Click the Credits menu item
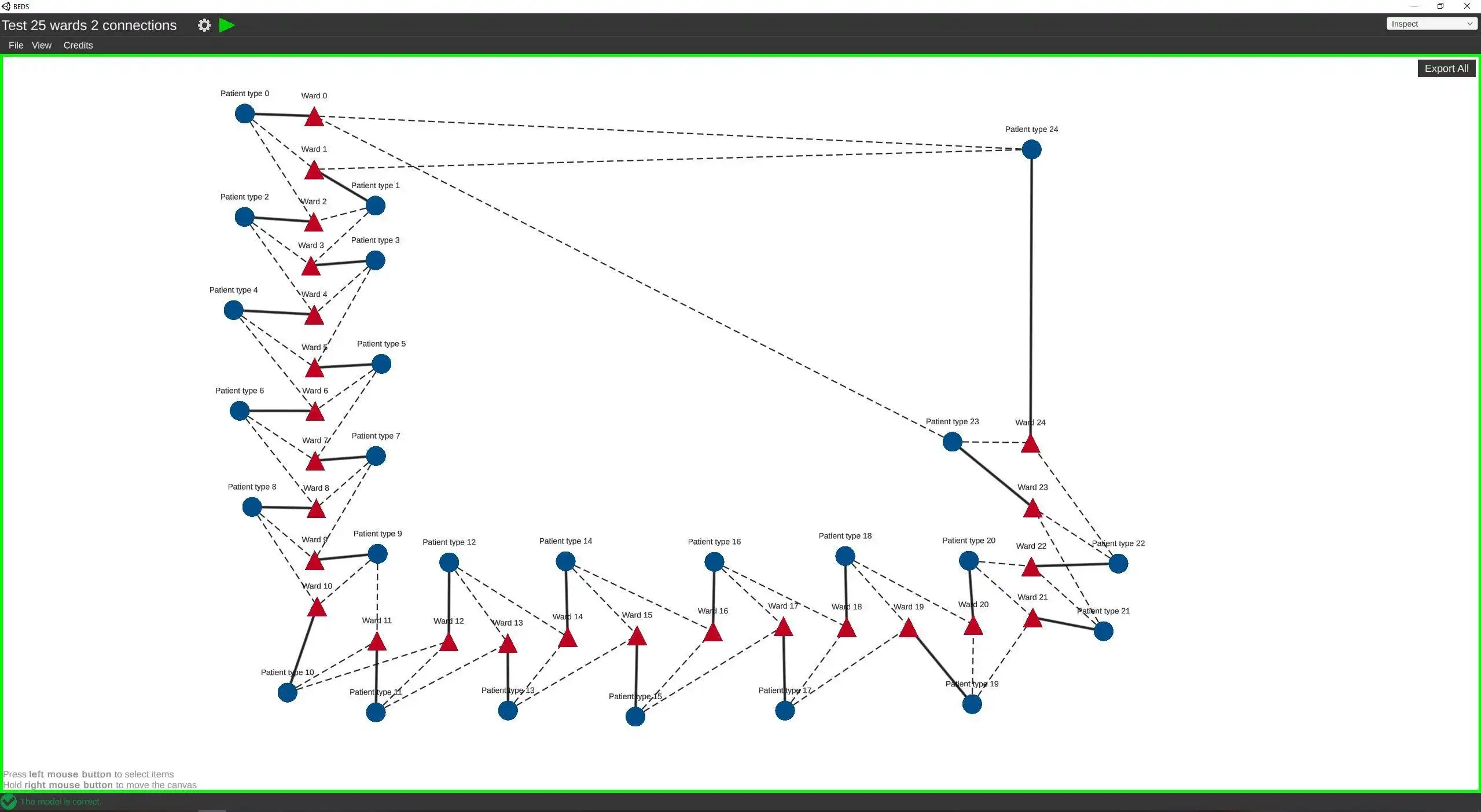1481x812 pixels. pyautogui.click(x=78, y=45)
